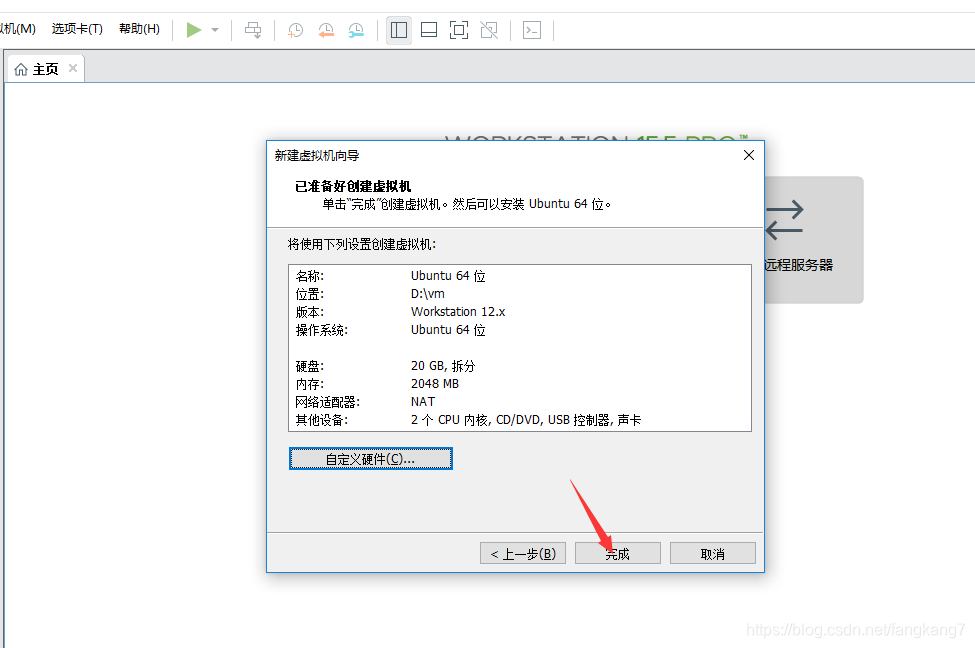Click the home icon on 主页 tab
The image size is (975, 648).
click(21, 69)
